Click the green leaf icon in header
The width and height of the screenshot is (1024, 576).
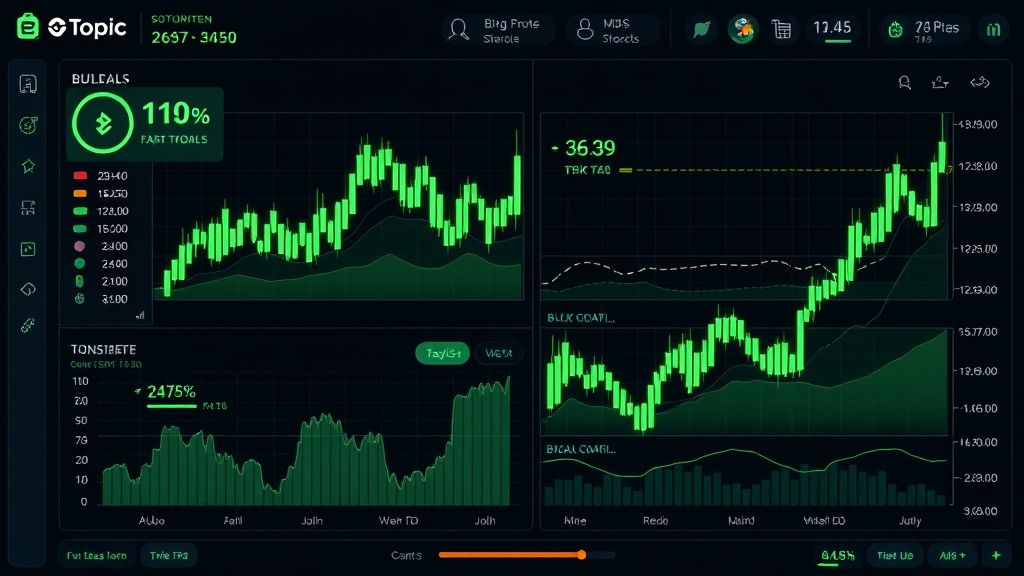(x=701, y=29)
